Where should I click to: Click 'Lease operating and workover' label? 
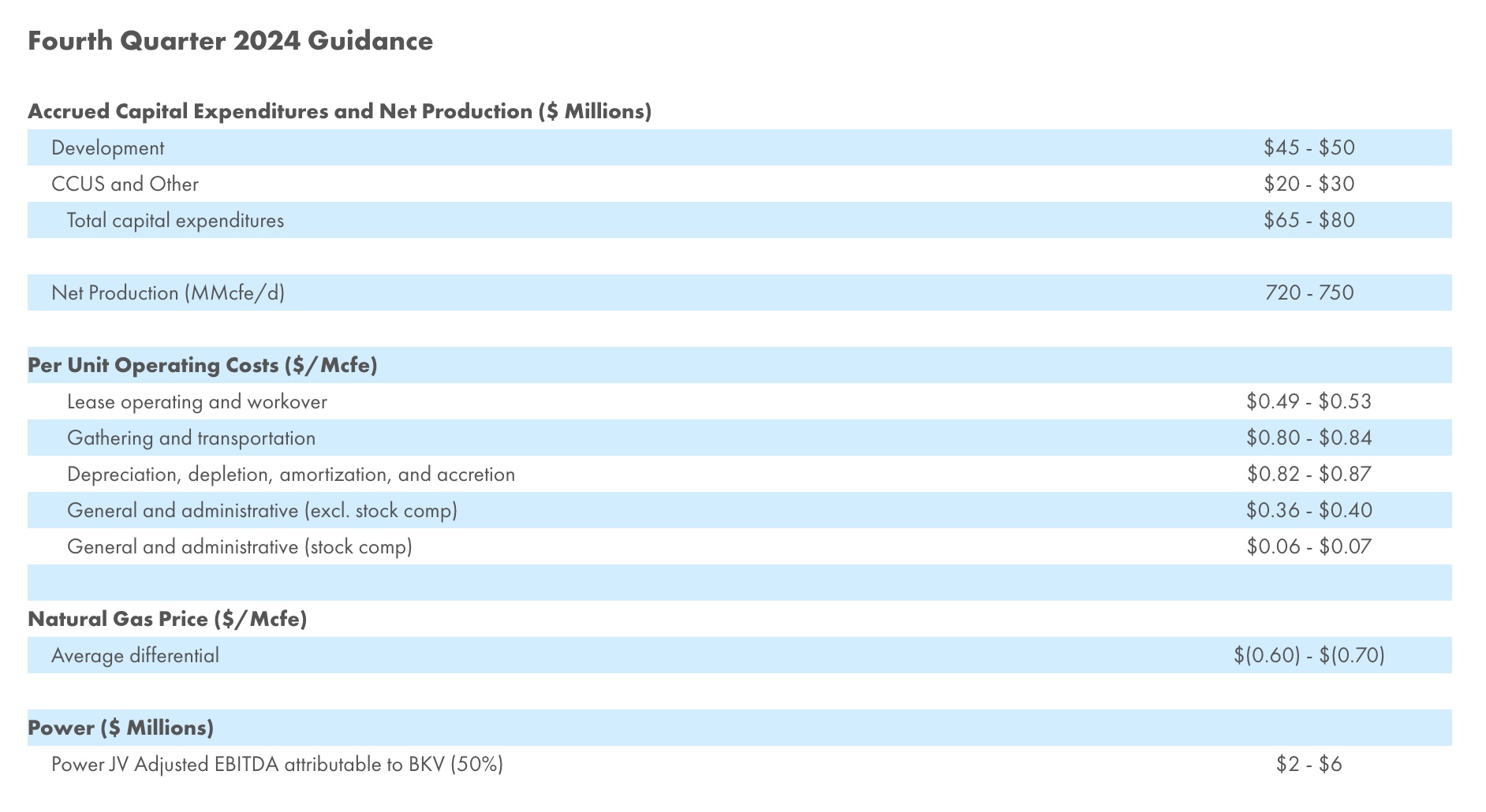point(197,402)
